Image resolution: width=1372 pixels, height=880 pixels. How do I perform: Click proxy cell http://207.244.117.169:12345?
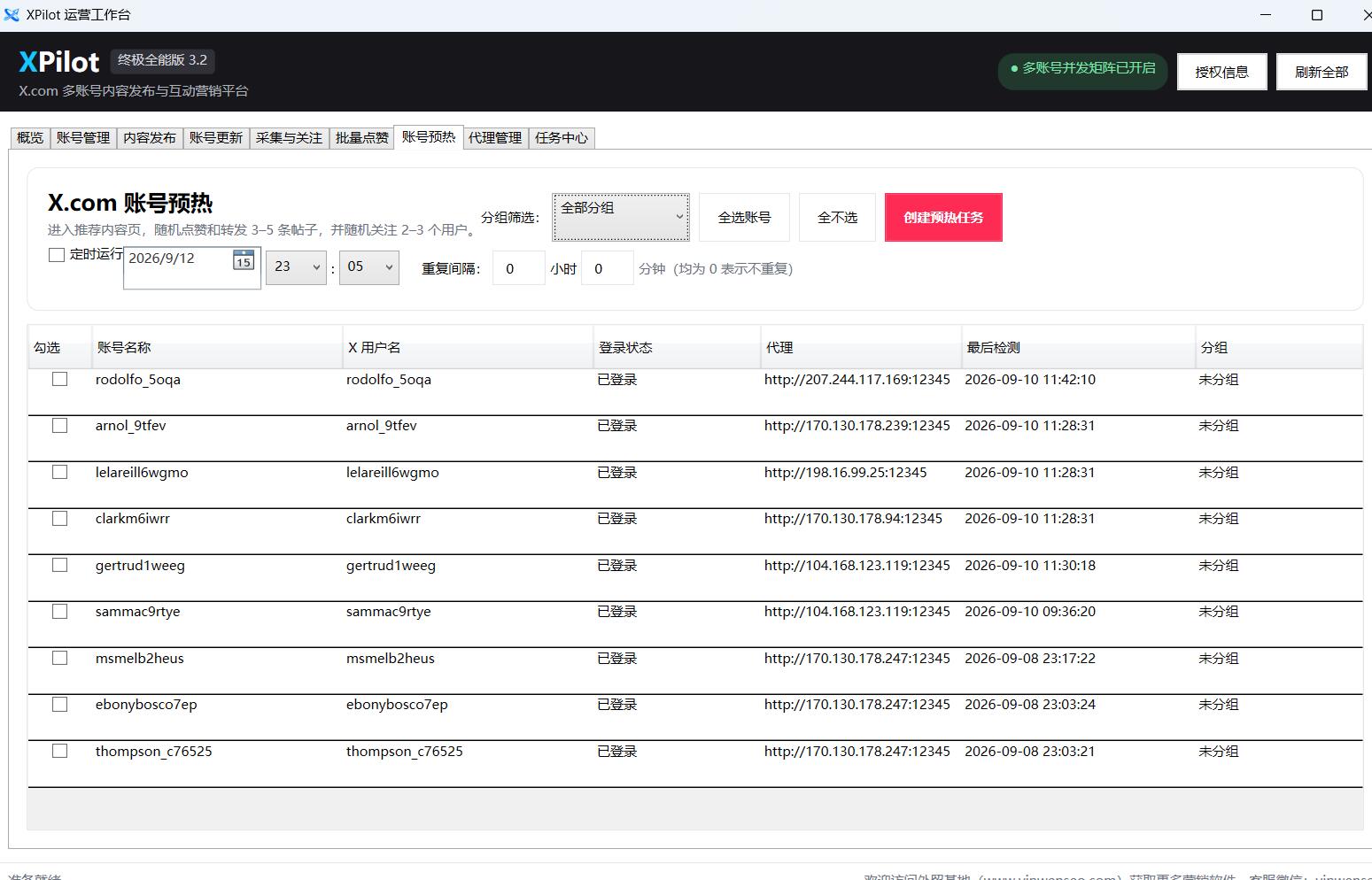pos(857,380)
